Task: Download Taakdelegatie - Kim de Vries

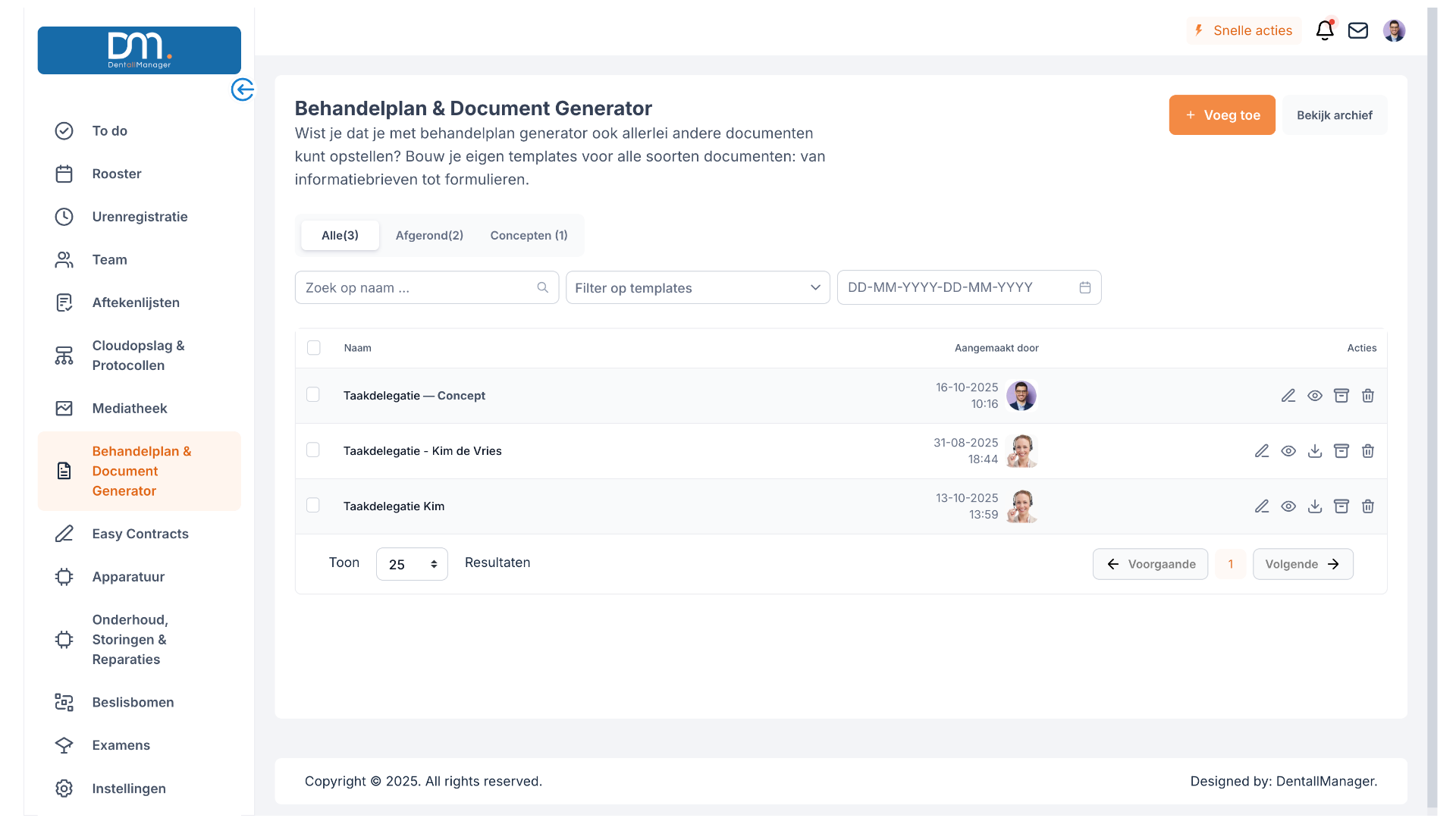Action: pos(1315,450)
